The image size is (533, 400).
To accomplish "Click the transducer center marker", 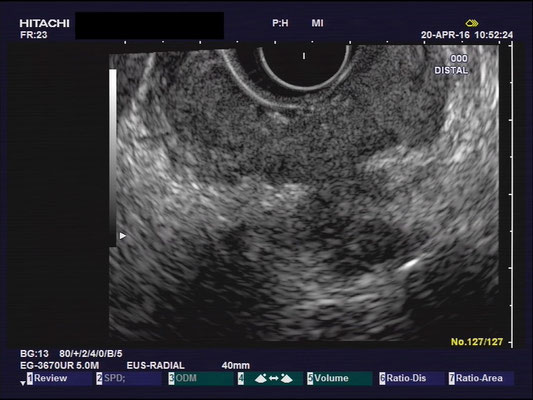I will [x=304, y=56].
